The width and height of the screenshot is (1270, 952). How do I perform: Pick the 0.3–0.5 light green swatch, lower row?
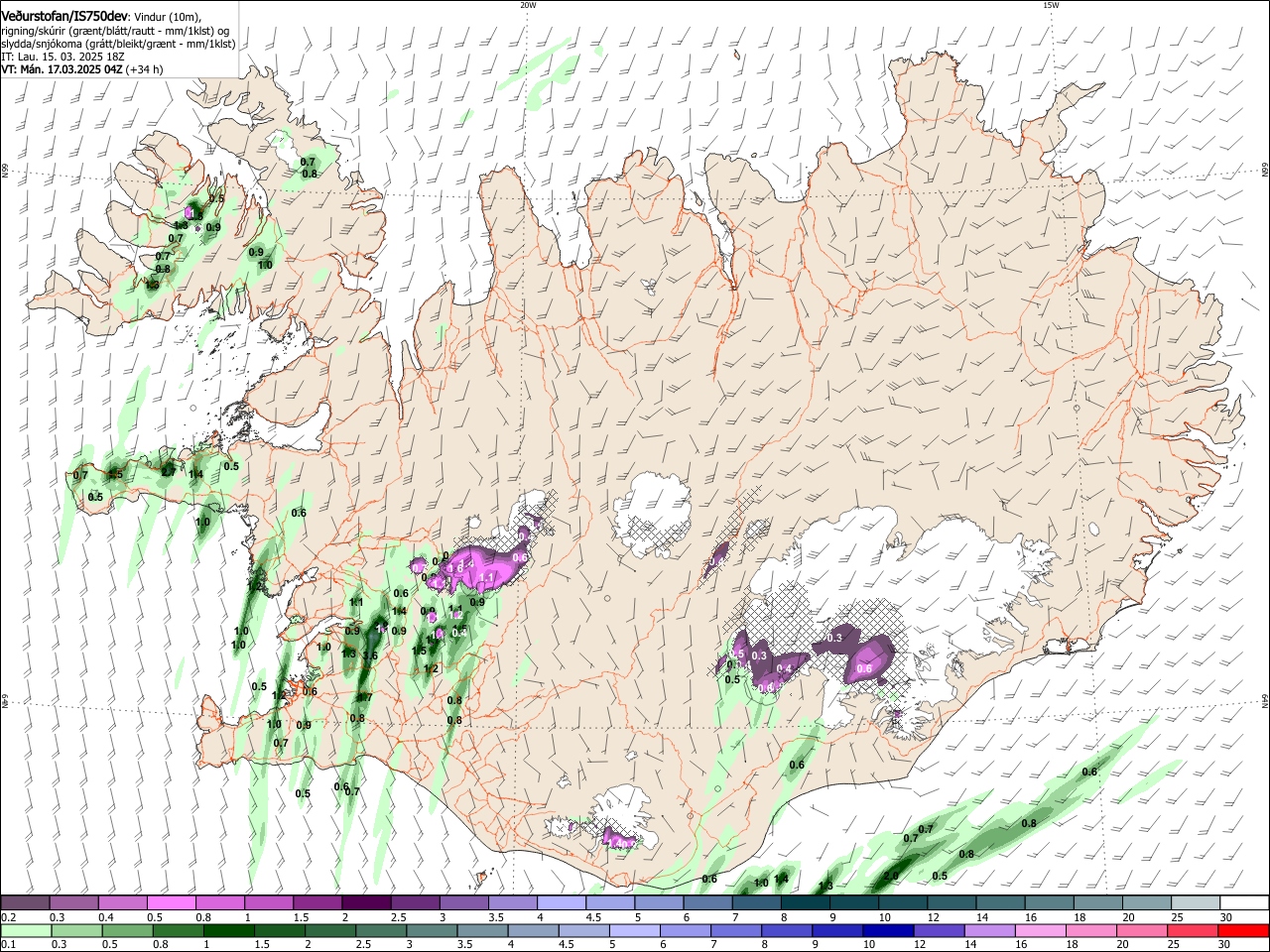tap(75, 930)
